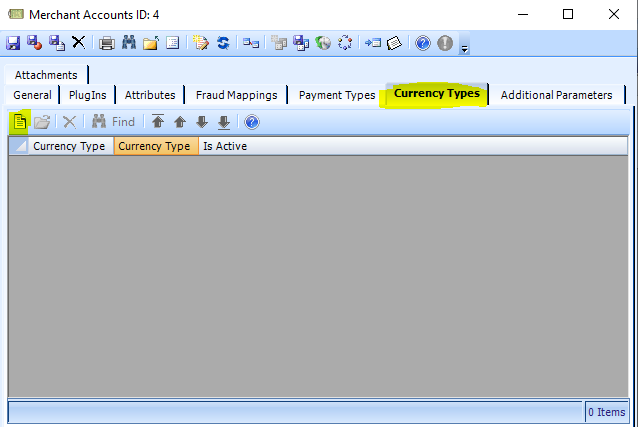Viewport: 638px width, 427px height.
Task: Click Help icon in Currency Types toolbar
Action: (252, 122)
